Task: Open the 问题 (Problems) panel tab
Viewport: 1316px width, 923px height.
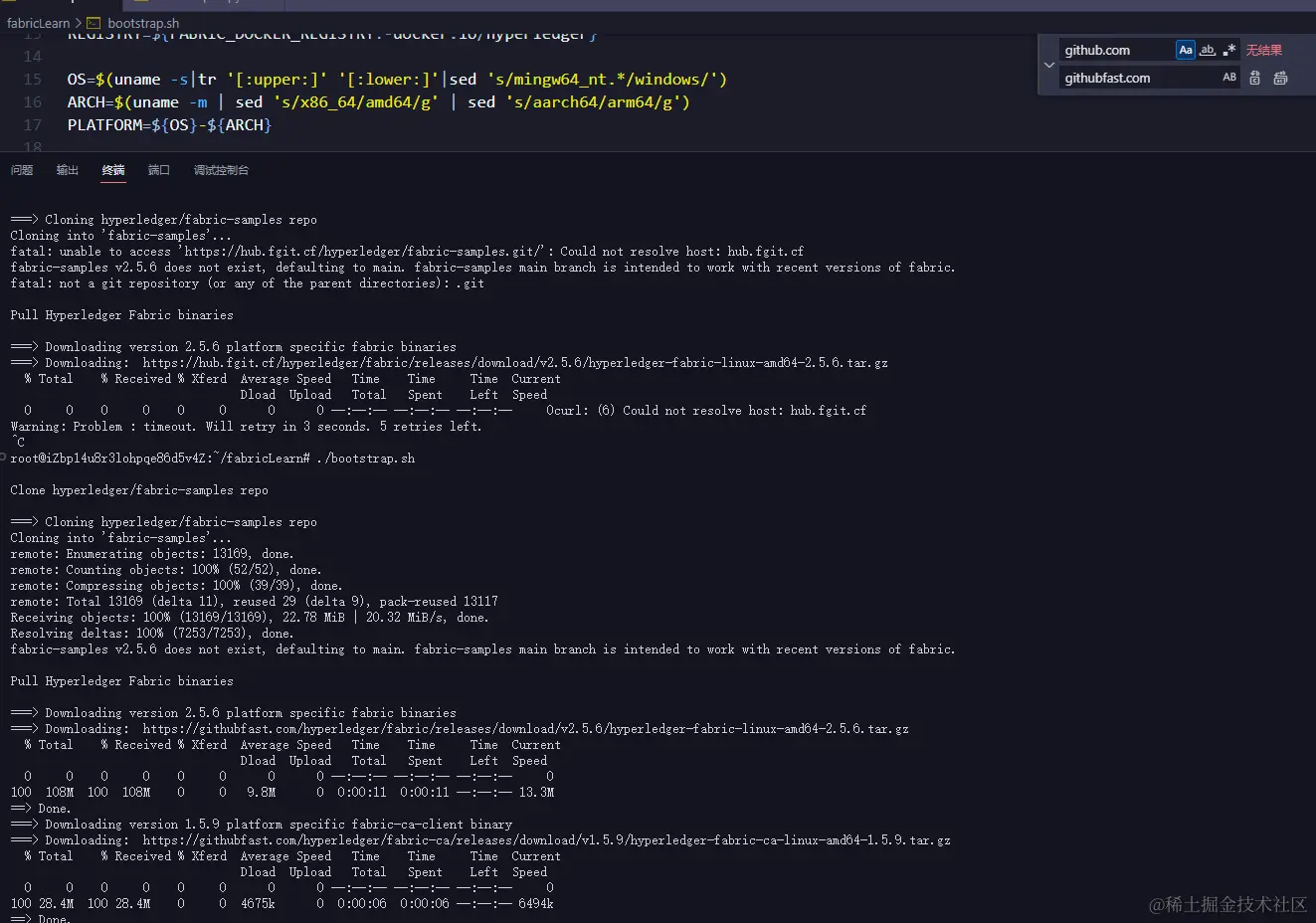Action: (22, 170)
